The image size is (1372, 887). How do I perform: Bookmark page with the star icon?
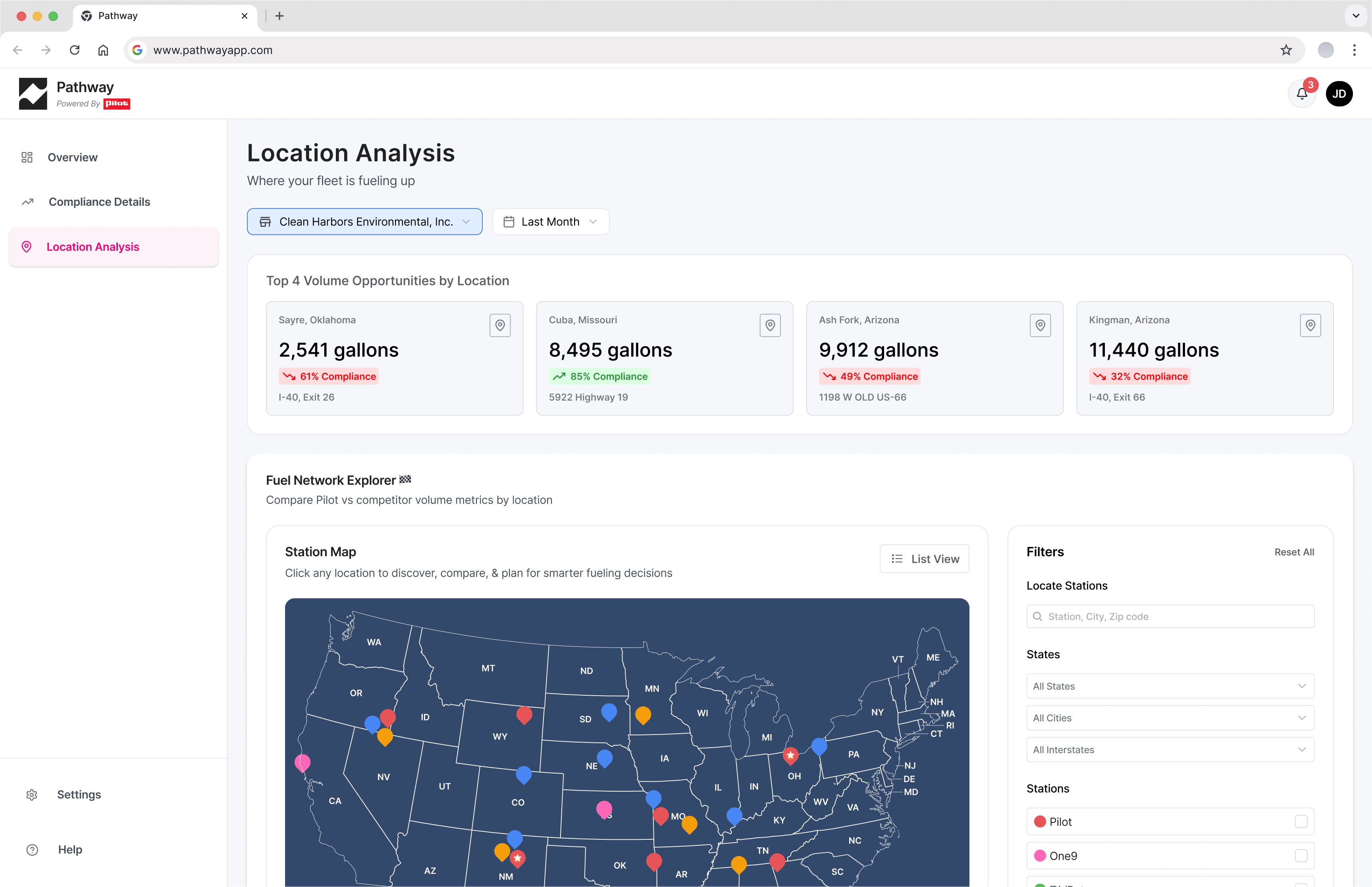tap(1285, 50)
